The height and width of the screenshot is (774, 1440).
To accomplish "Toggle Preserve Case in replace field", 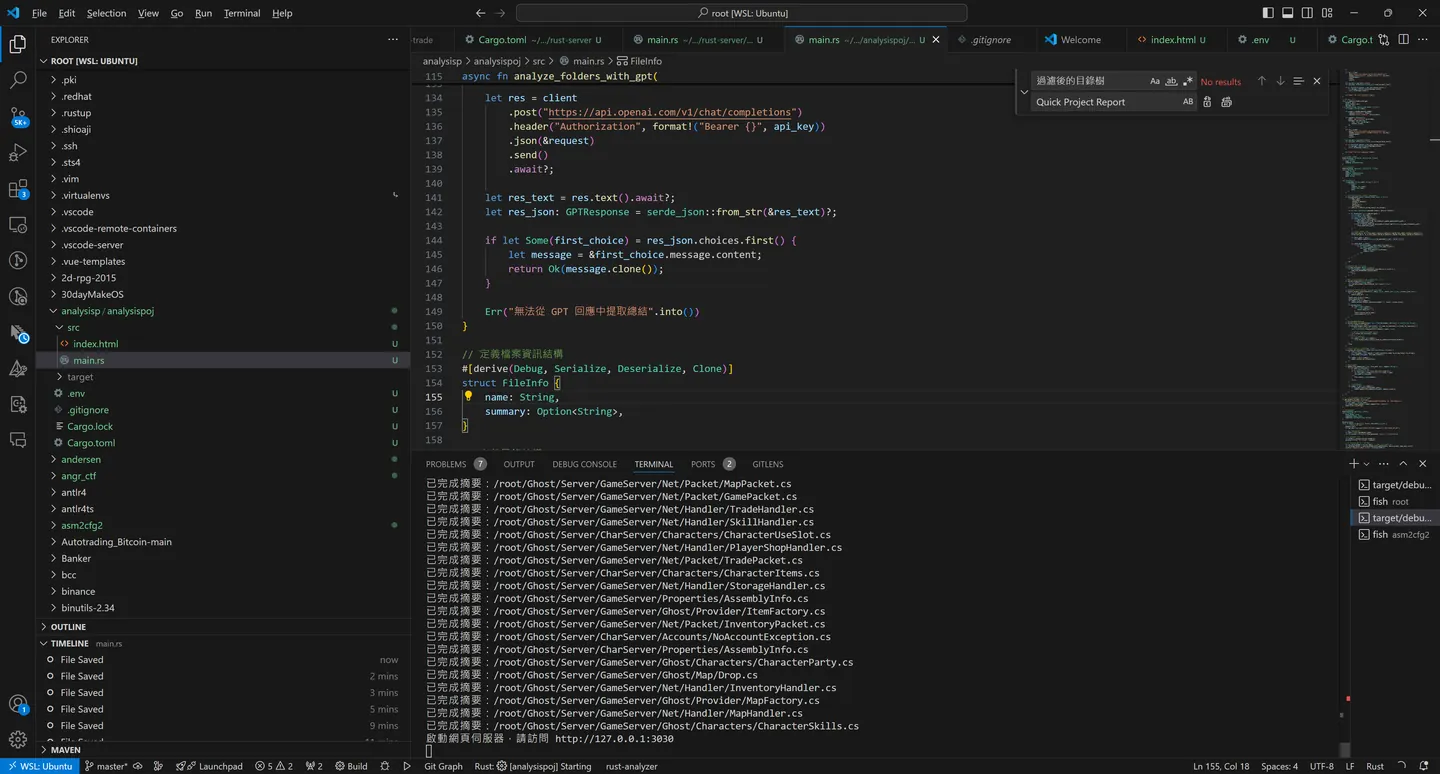I will pyautogui.click(x=1188, y=102).
